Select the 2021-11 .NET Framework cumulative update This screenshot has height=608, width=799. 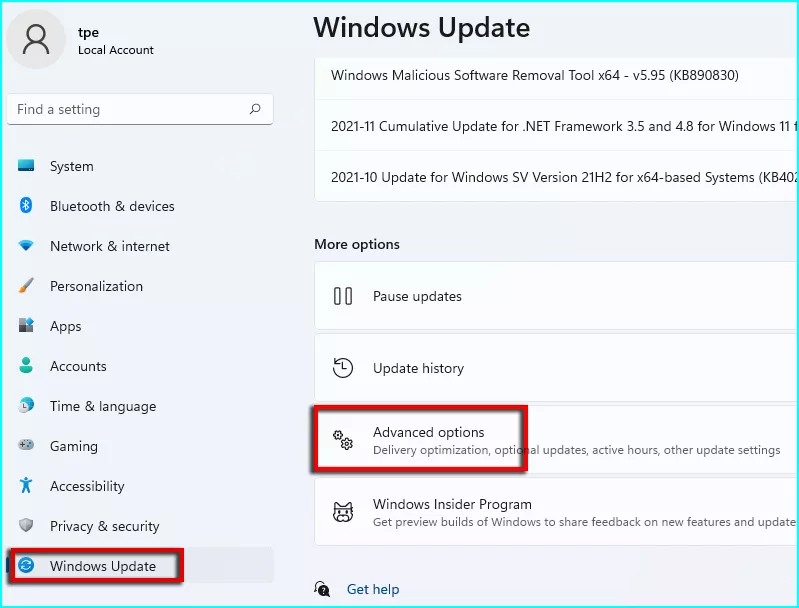[x=556, y=126]
